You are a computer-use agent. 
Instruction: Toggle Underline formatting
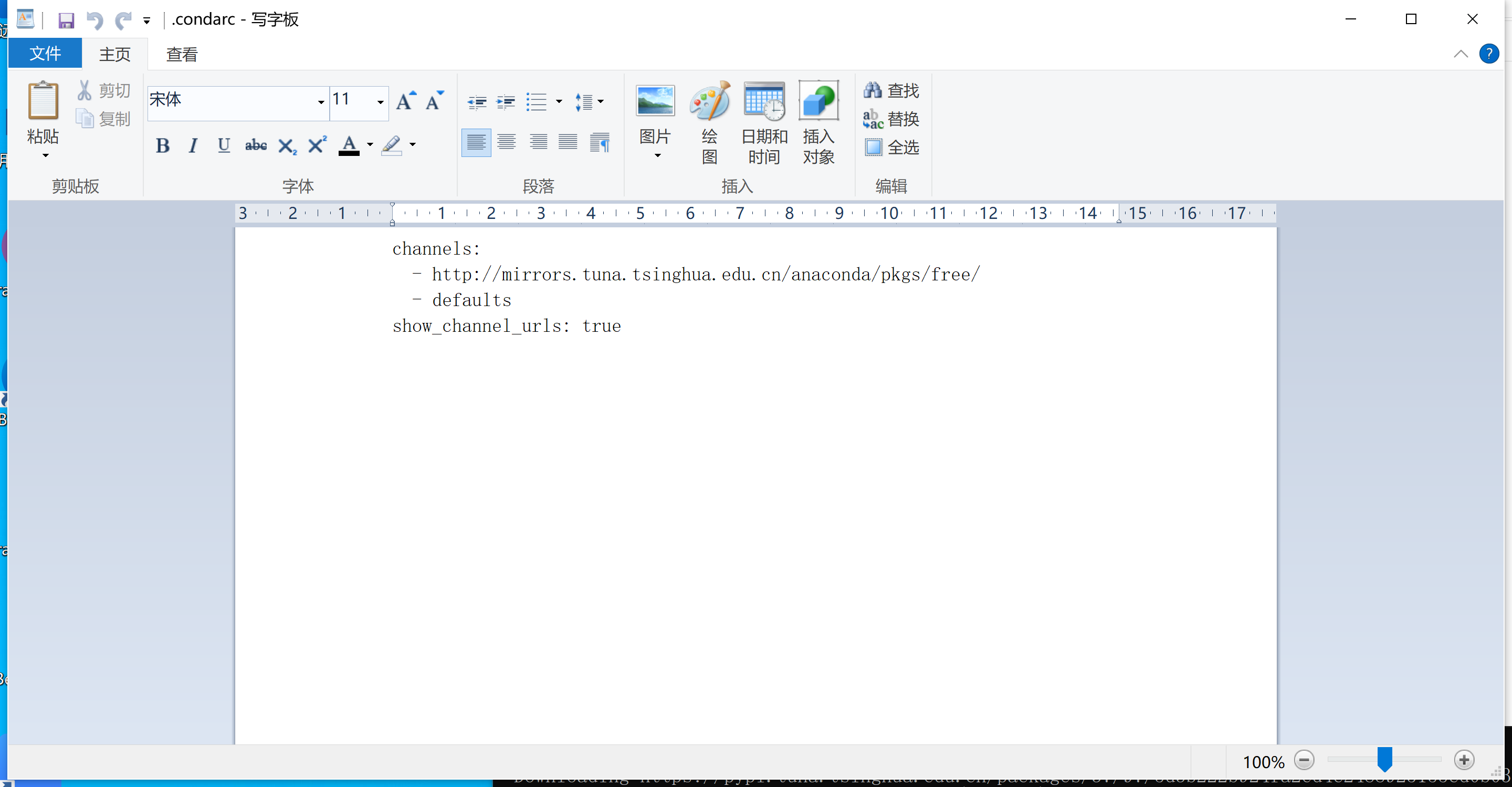(224, 145)
